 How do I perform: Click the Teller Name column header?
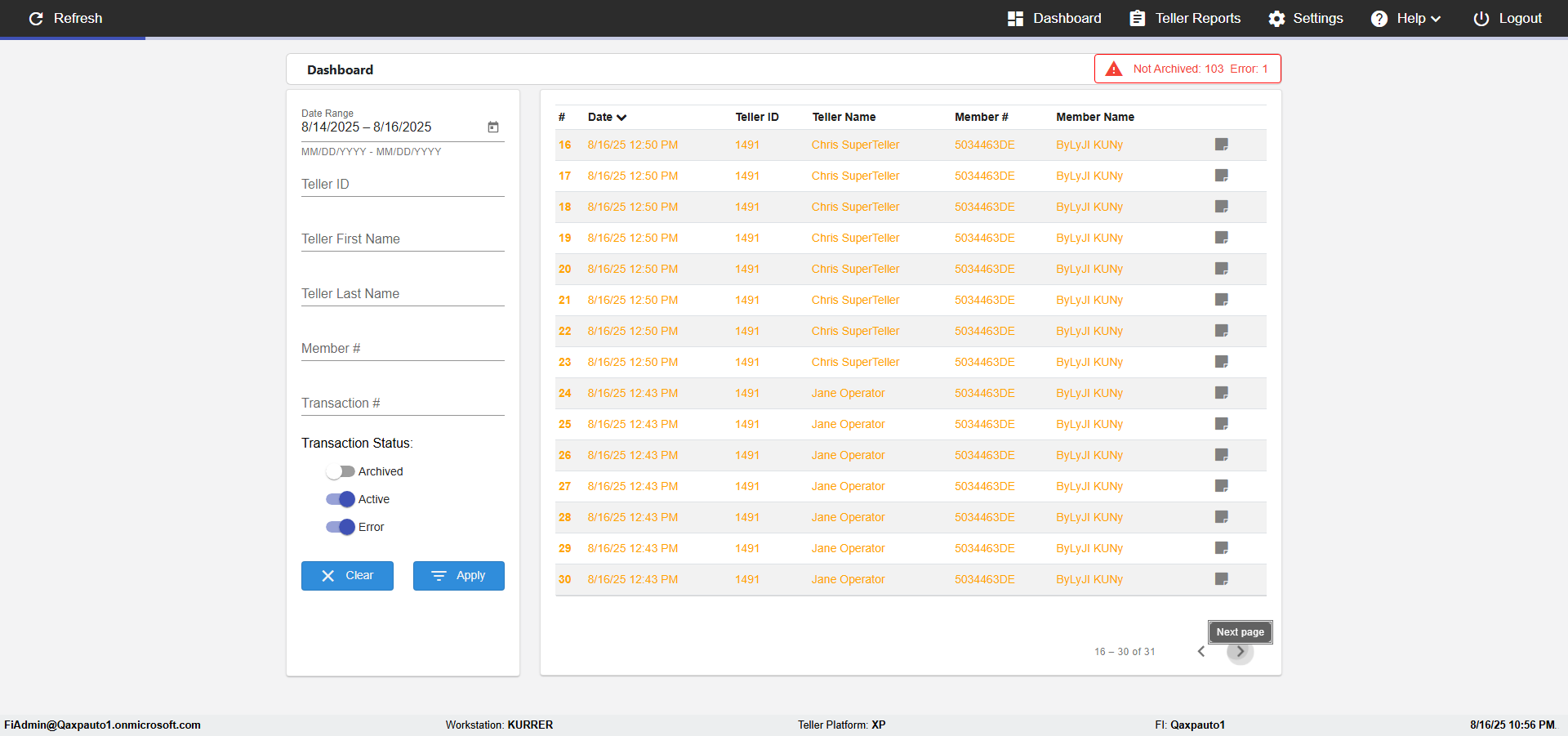point(844,117)
